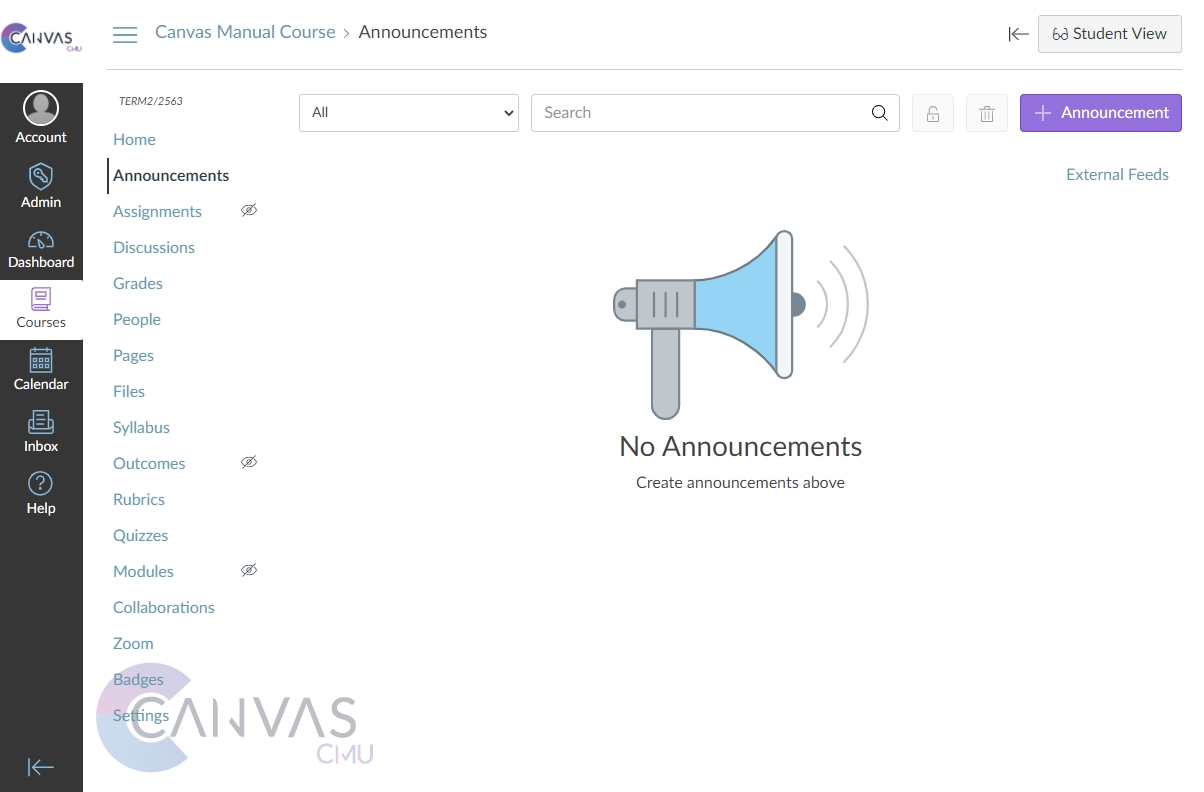The image size is (1204, 792).
Task: Toggle the hidden eye icon beside Outcomes
Action: 249,462
